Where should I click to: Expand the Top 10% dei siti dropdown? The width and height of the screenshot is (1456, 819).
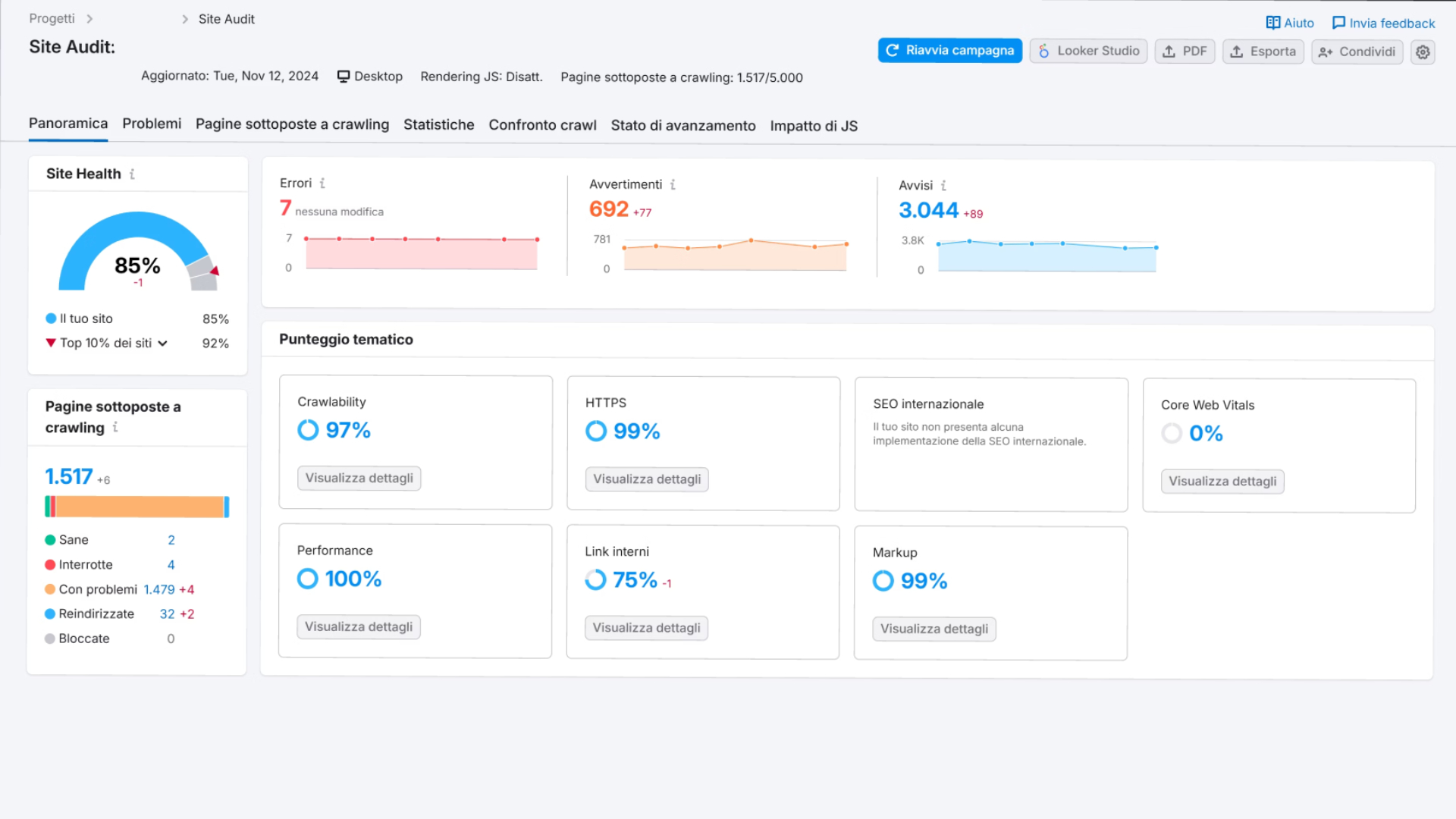[162, 344]
